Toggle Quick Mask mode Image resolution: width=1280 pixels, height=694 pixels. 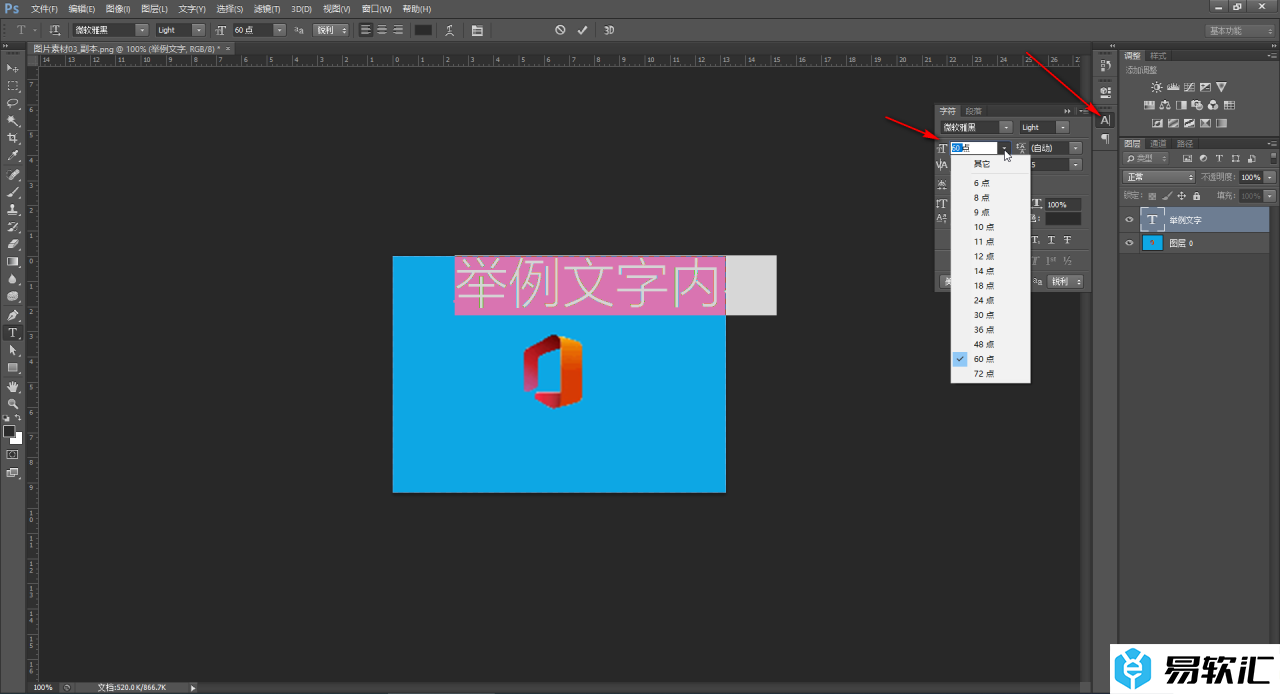click(x=13, y=454)
